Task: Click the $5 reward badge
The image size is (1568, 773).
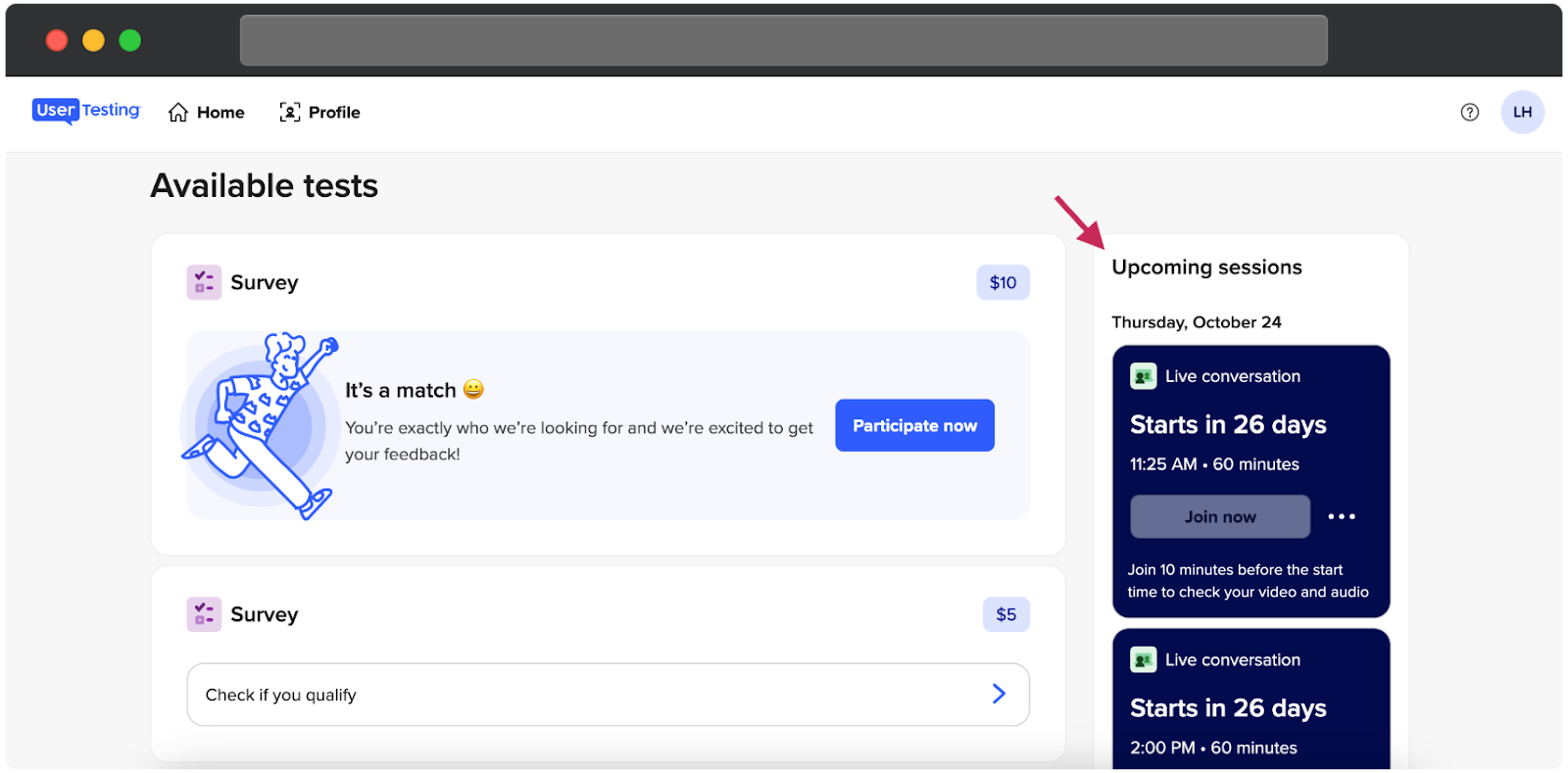Action: click(x=1006, y=614)
